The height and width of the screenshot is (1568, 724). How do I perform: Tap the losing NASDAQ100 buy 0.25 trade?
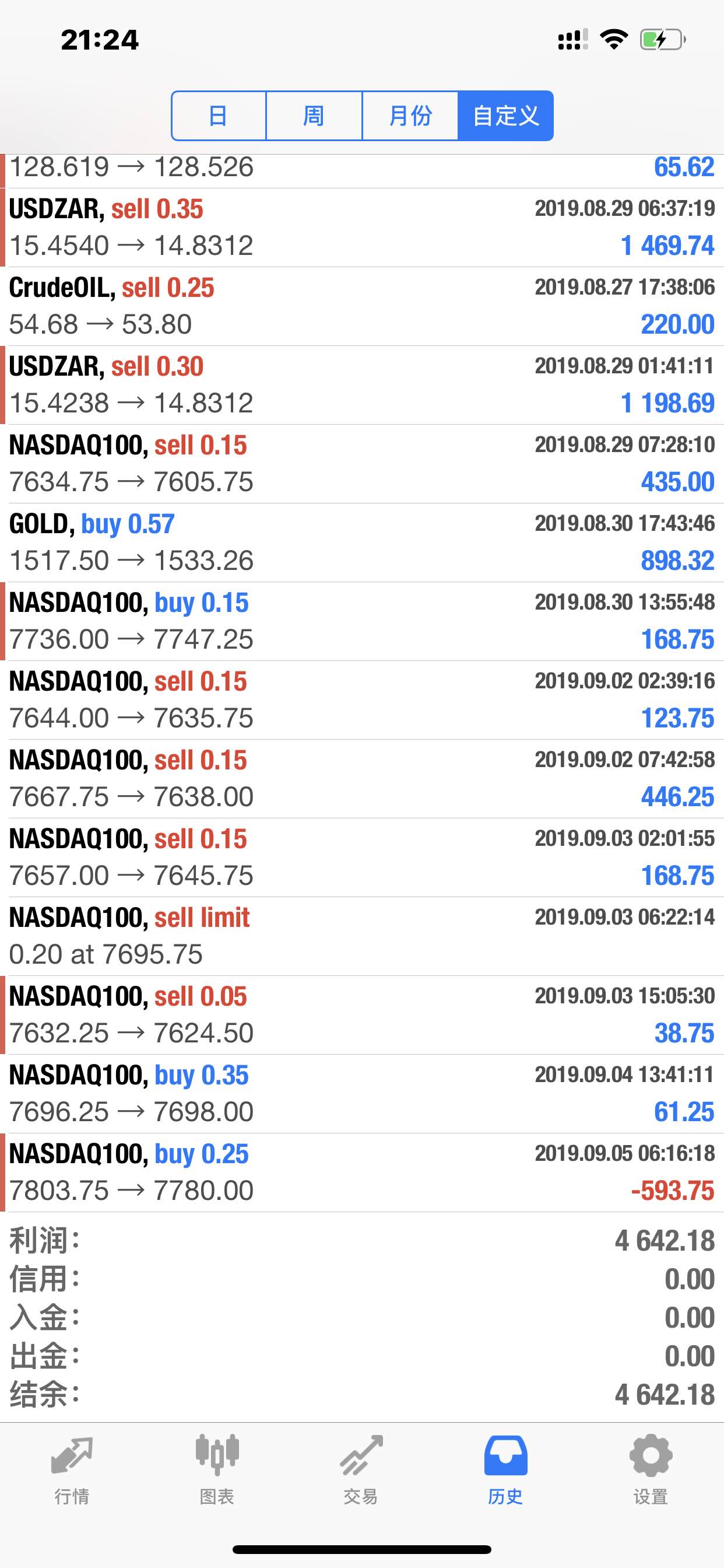tap(362, 1172)
